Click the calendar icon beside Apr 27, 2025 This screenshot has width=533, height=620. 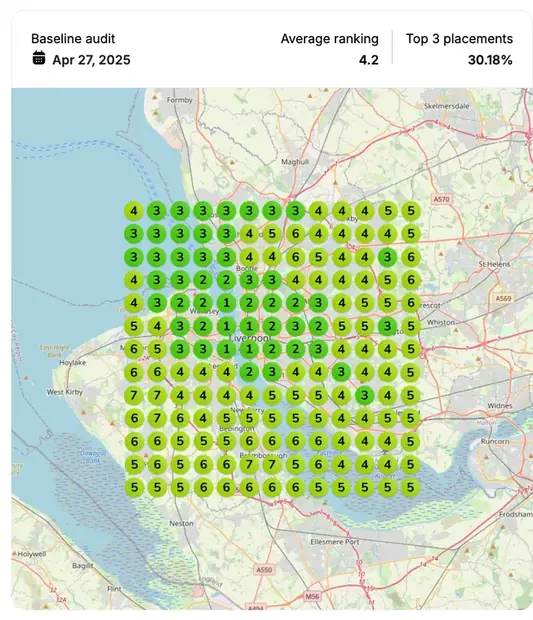tap(39, 58)
